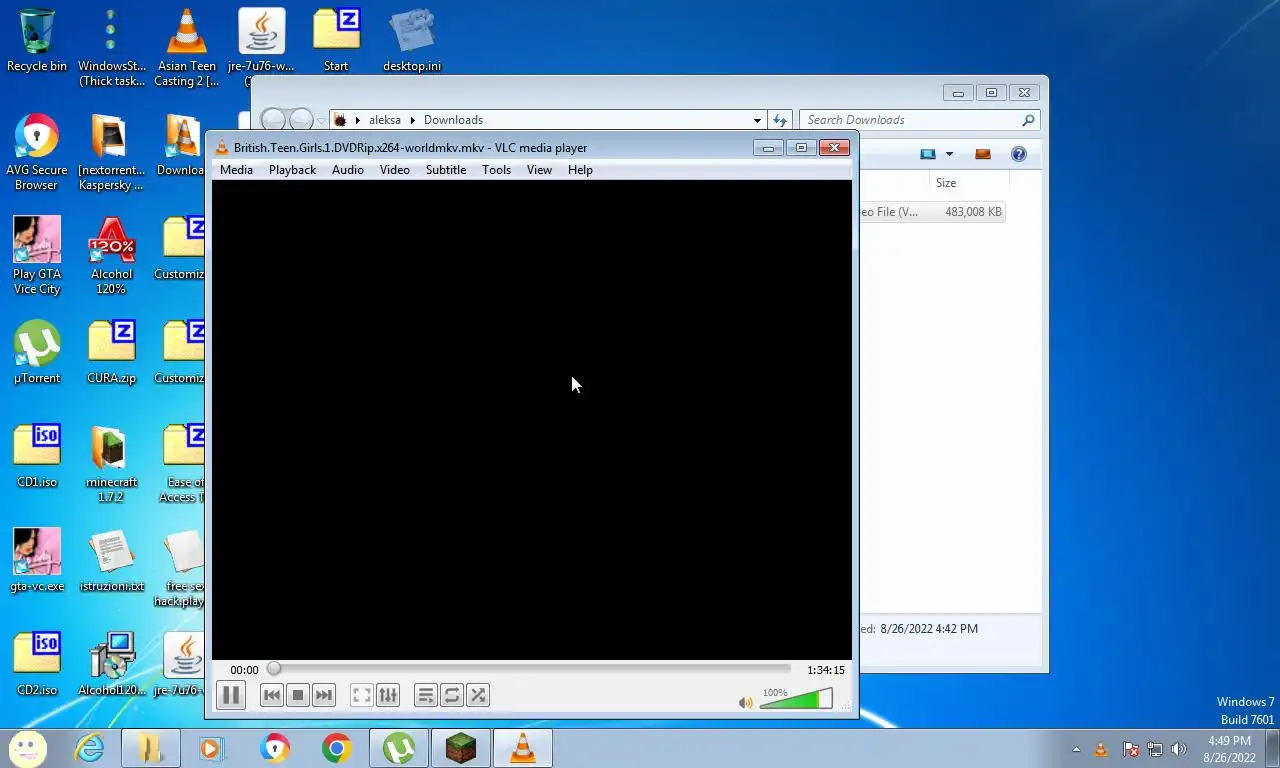Open the Tools menu
The height and width of the screenshot is (768, 1280).
(496, 170)
